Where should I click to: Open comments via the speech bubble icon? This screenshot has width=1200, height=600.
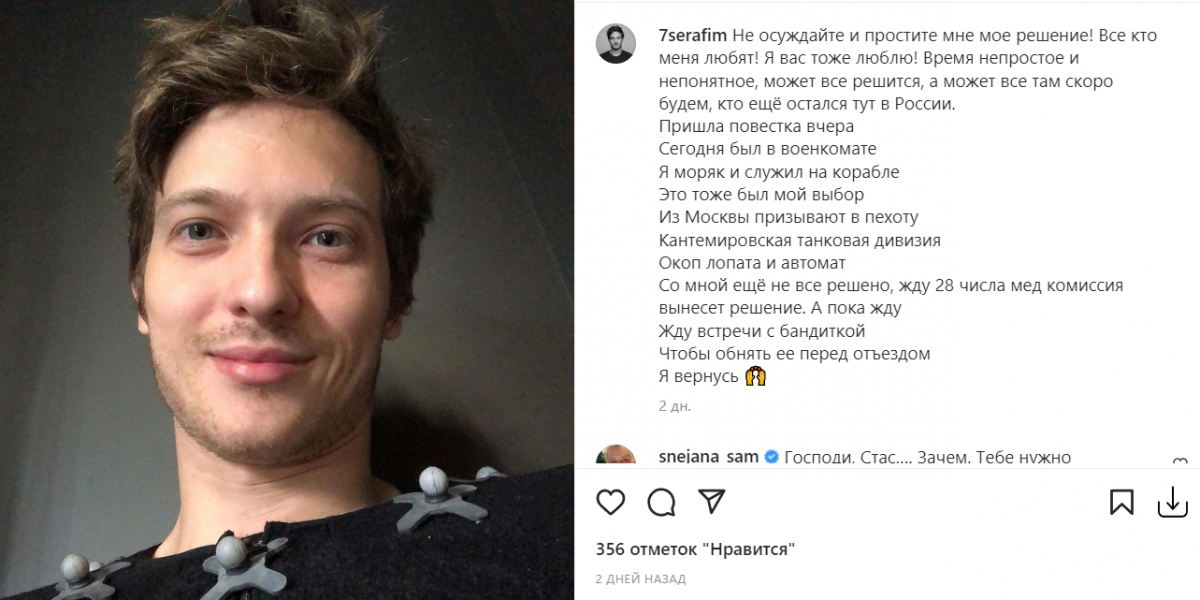(x=661, y=502)
